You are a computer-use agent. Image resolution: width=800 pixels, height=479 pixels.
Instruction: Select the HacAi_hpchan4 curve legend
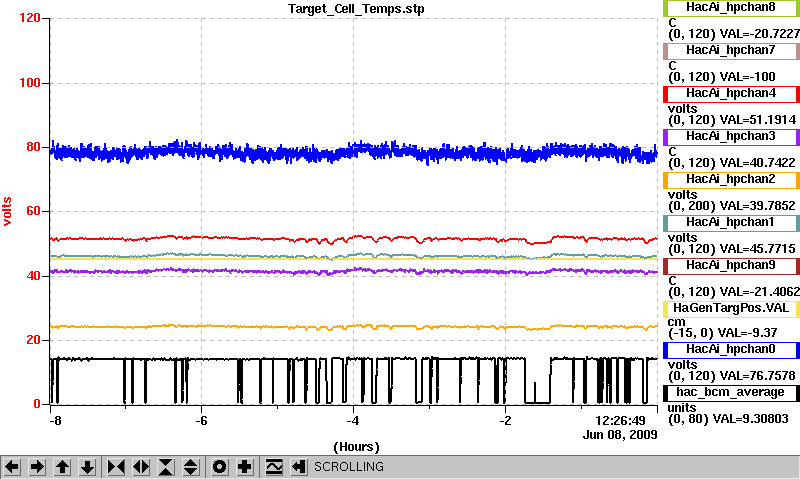(x=731, y=94)
